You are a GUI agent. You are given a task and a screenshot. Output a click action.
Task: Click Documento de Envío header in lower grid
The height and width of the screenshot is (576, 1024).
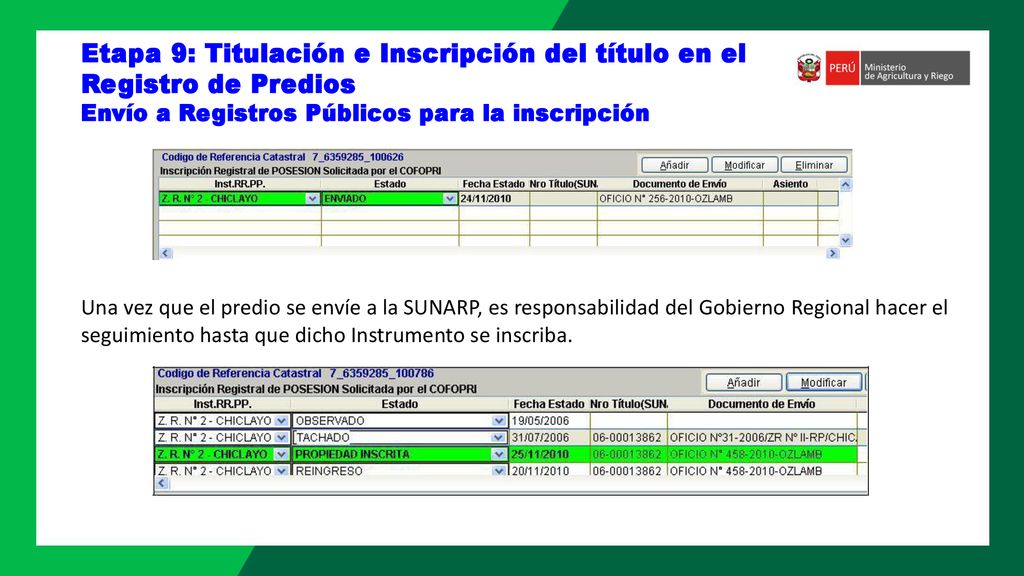click(761, 404)
